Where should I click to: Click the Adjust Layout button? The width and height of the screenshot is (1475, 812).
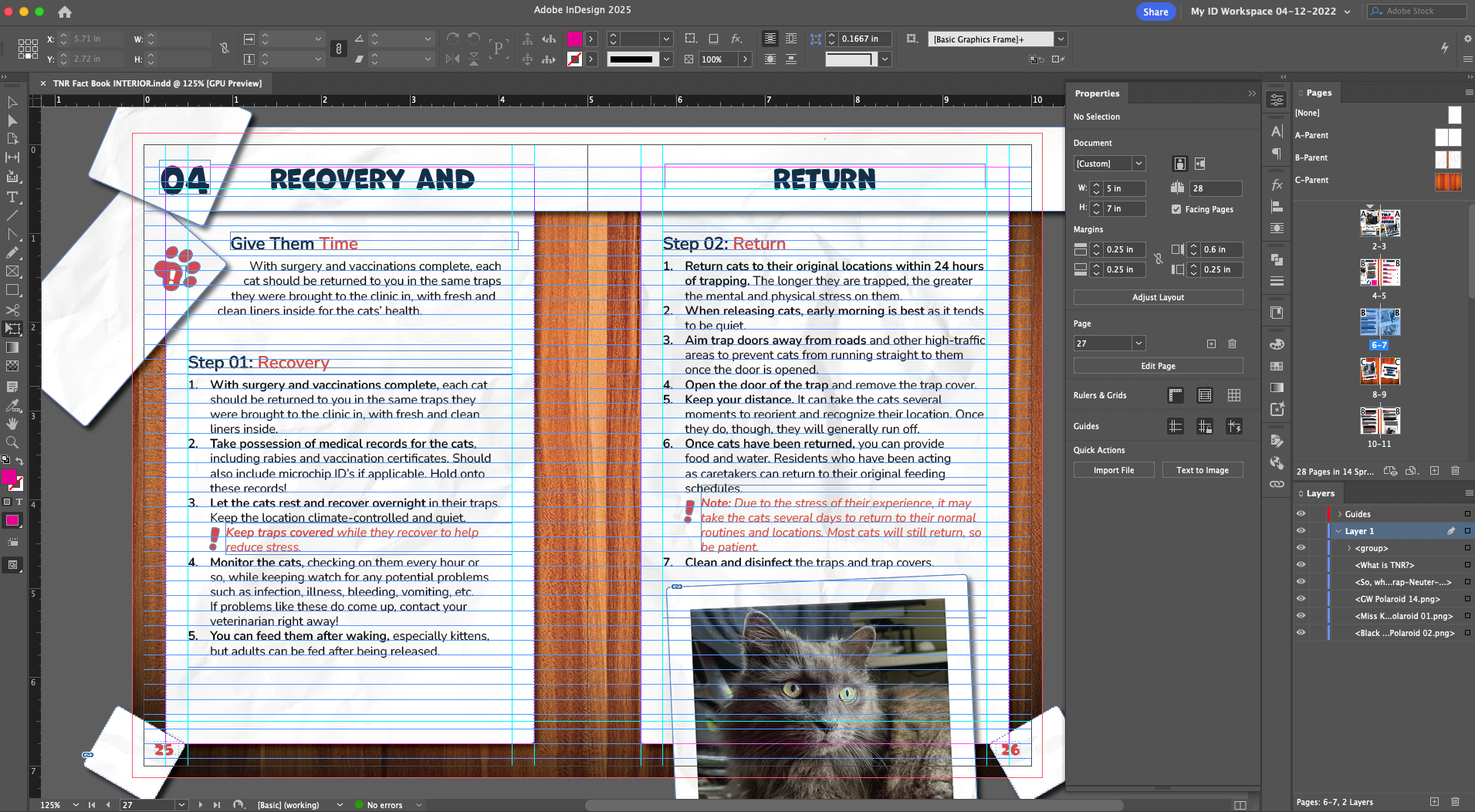point(1158,297)
